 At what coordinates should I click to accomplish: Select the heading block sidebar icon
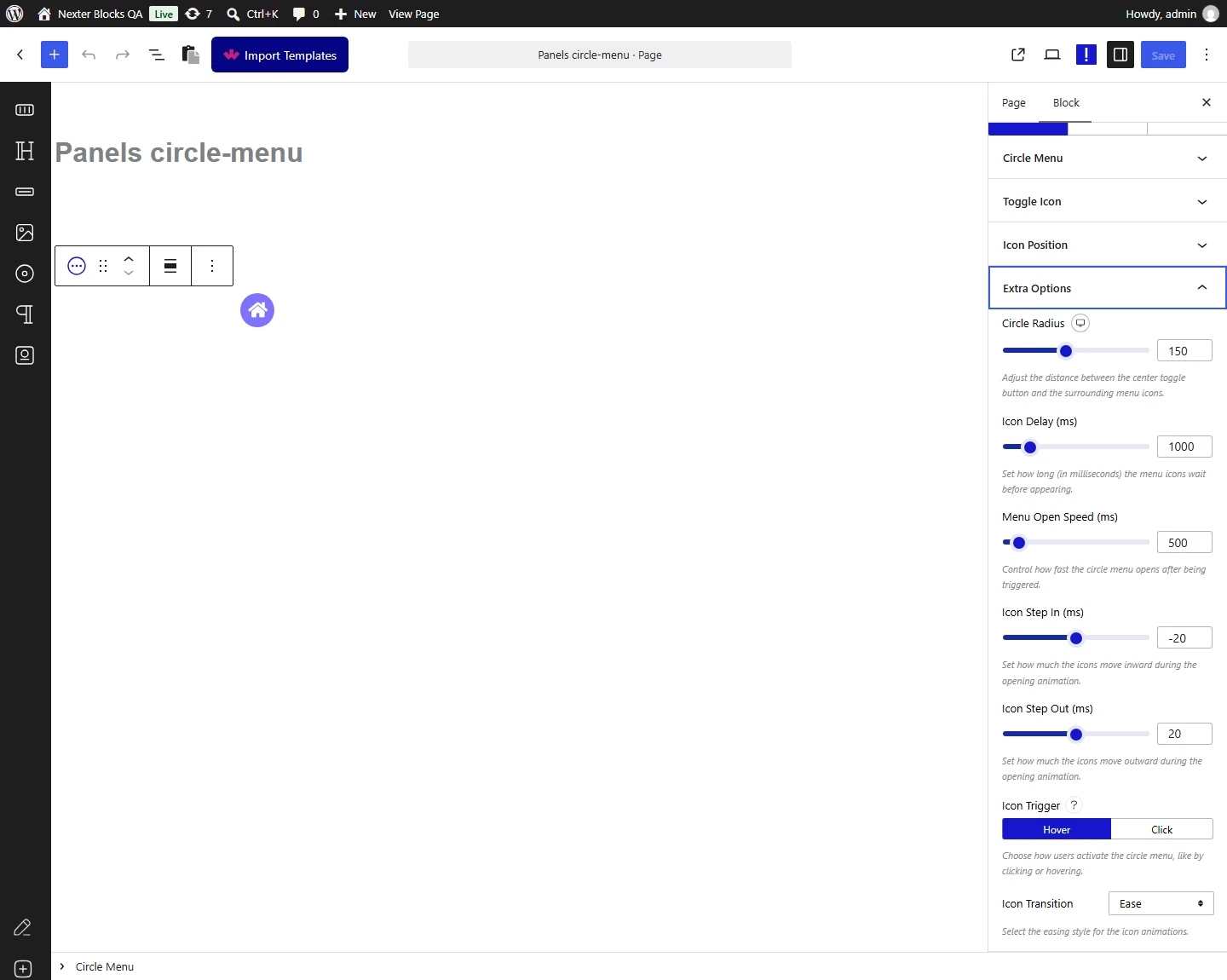[25, 151]
